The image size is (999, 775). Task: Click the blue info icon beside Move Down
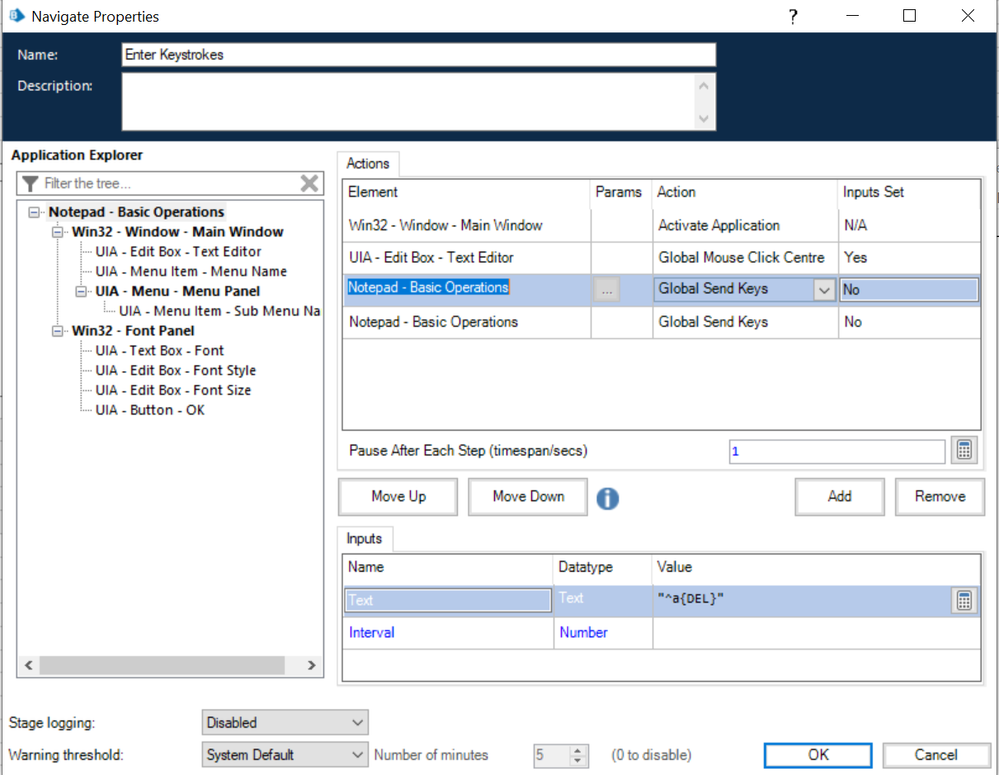point(607,498)
